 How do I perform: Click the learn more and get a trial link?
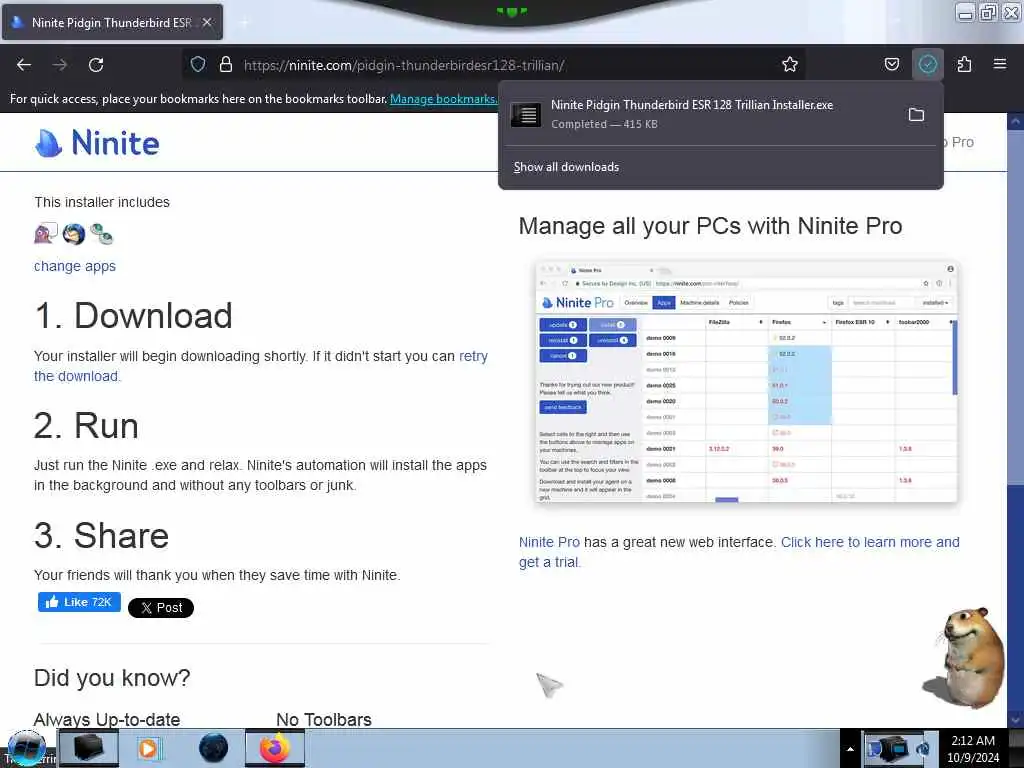(739, 552)
